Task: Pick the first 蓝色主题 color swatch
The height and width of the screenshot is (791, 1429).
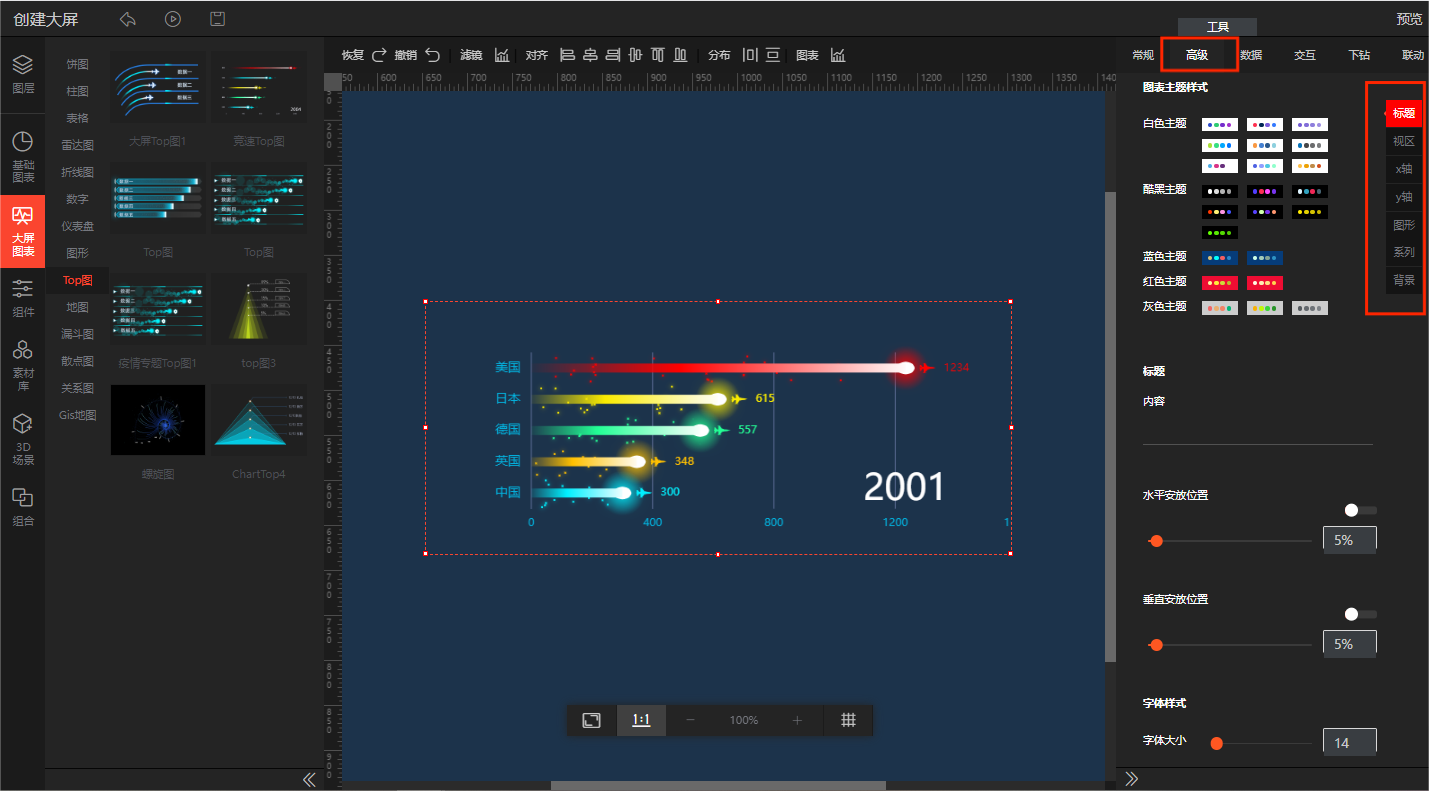Action: tap(1220, 258)
